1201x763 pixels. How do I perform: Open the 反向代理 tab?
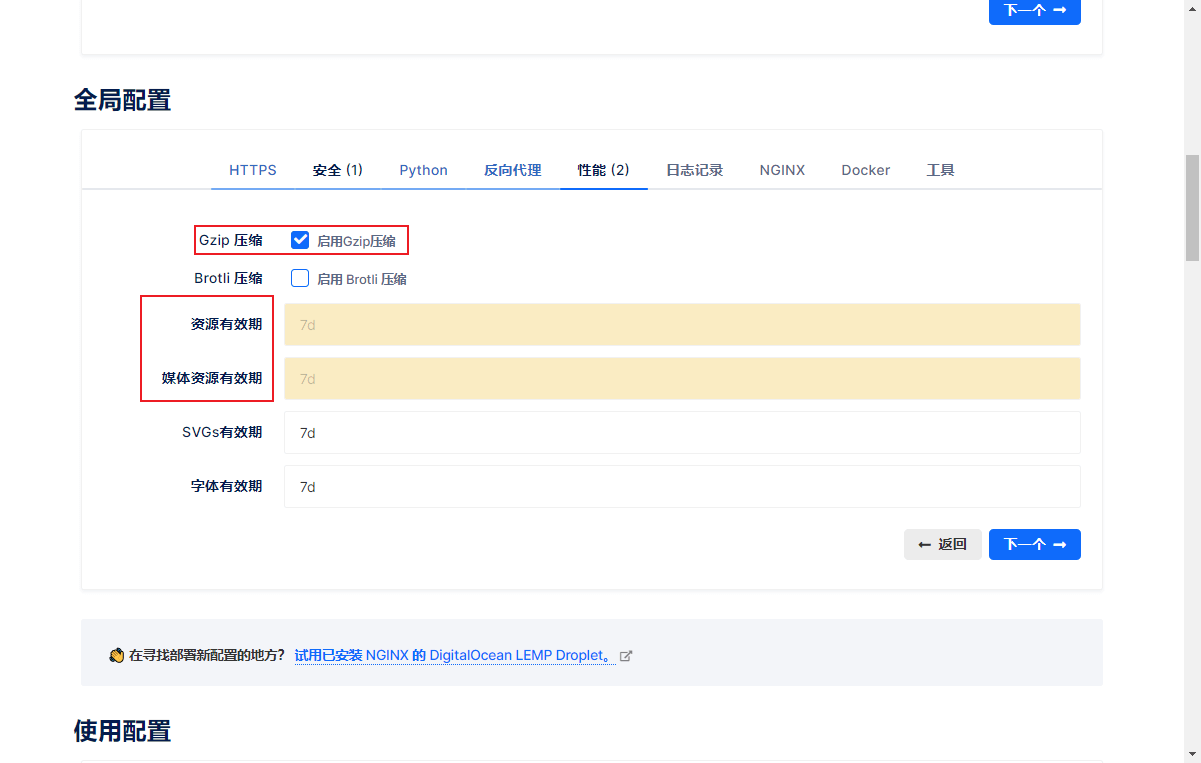(512, 170)
